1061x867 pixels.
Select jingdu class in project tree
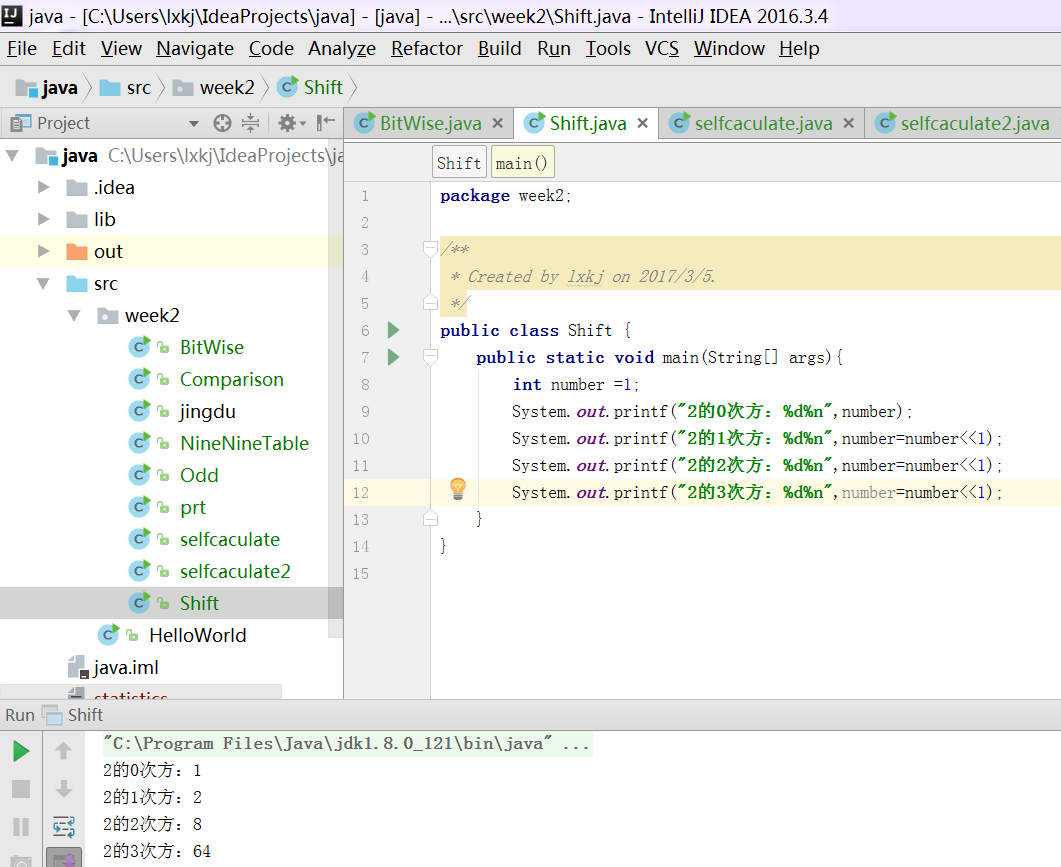tap(208, 412)
